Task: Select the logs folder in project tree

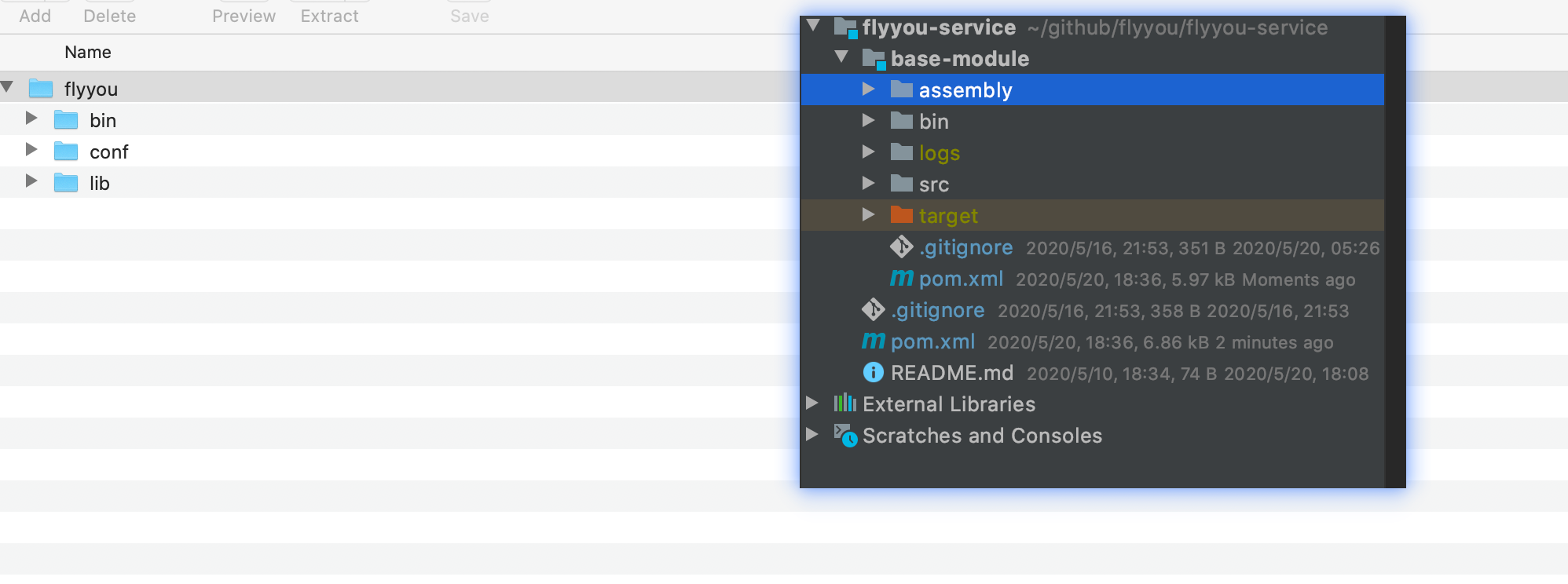Action: 939,153
